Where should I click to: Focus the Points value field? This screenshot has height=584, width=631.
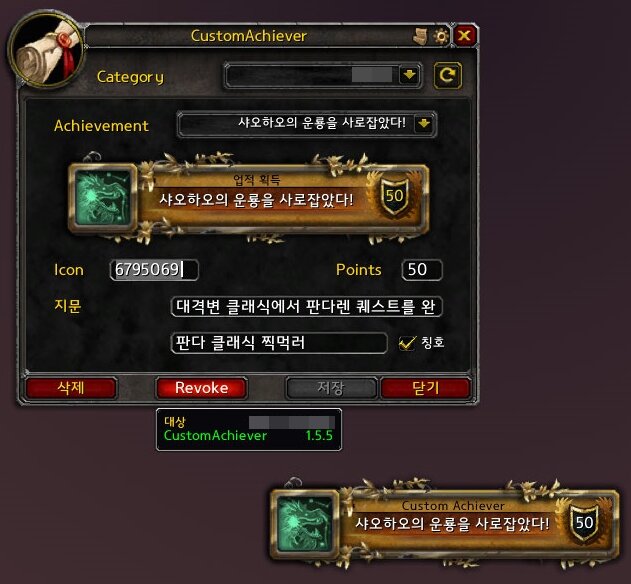pos(422,270)
